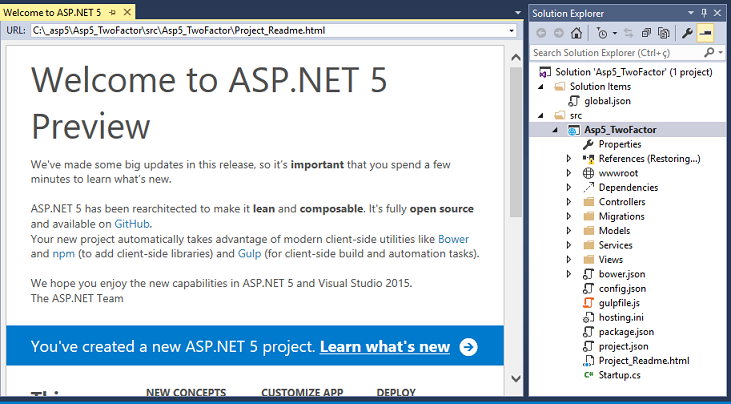Click the Solution 'Asp5_TwoFactor' solution icon
Screen dimensions: 731x404
click(x=544, y=73)
